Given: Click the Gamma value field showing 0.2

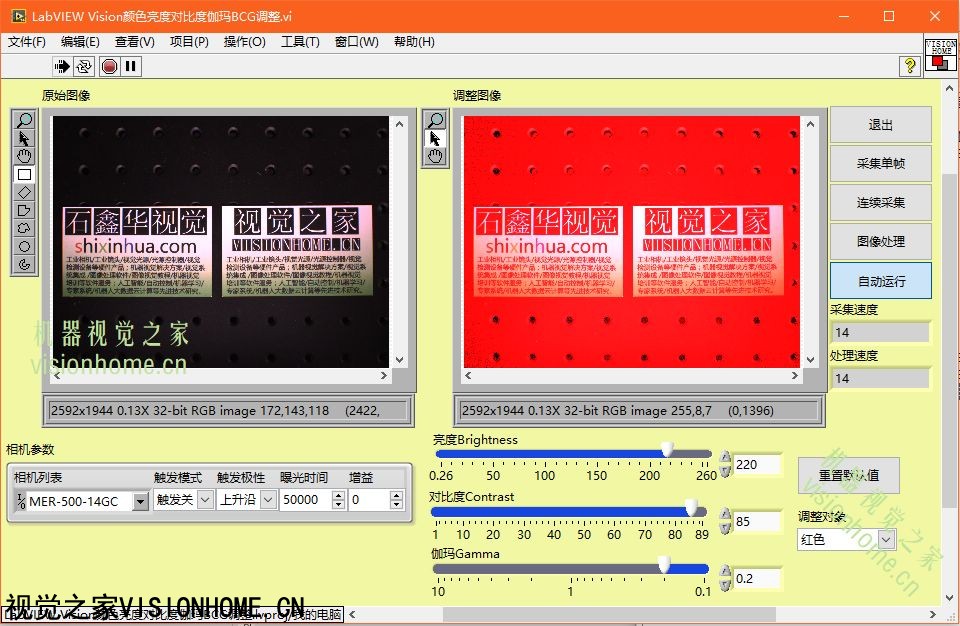Looking at the screenshot, I should coord(757,578).
